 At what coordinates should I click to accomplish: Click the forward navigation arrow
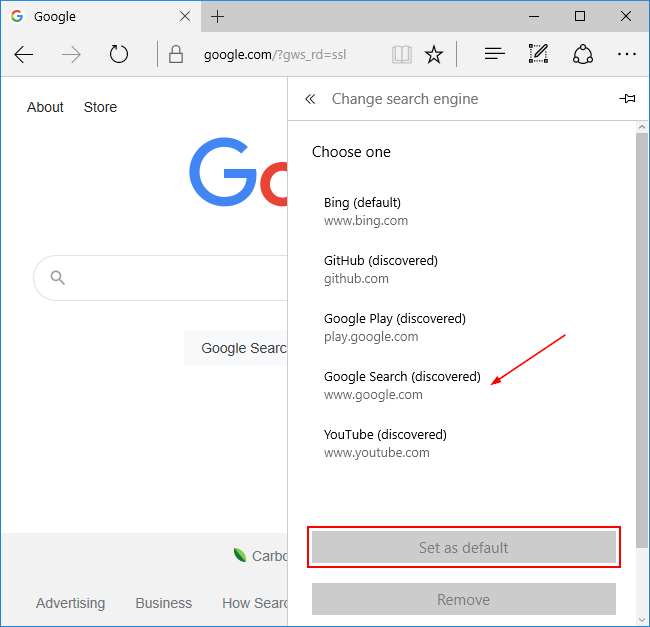(x=71, y=54)
